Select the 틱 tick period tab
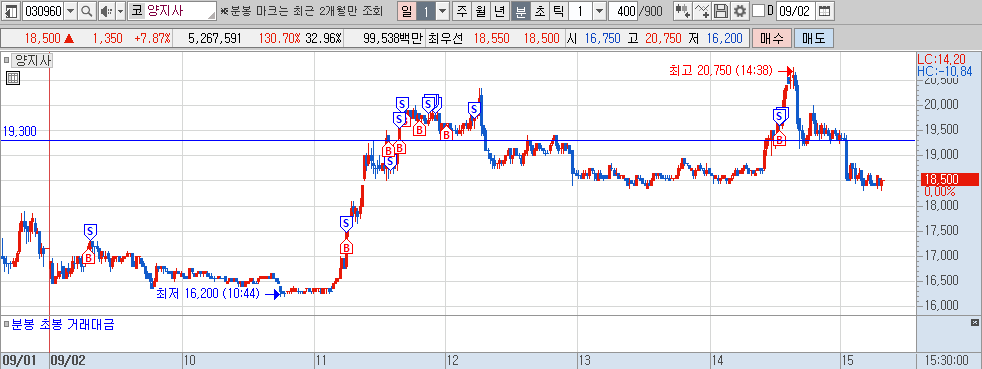The width and height of the screenshot is (982, 369). click(x=559, y=11)
